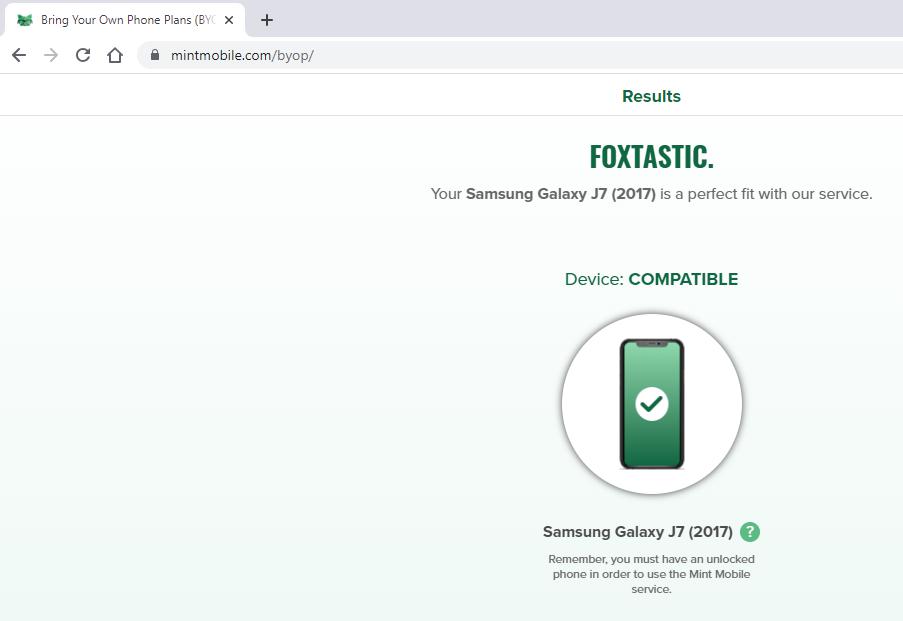The image size is (903, 621).
Task: Click the FOXTASTIC. headline
Action: tap(651, 157)
